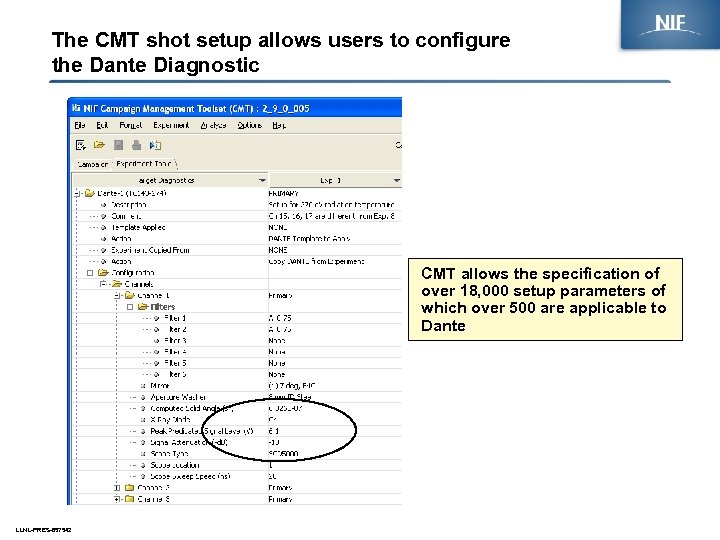Switch to the Campaign tab
The image size is (720, 540).
pos(93,164)
